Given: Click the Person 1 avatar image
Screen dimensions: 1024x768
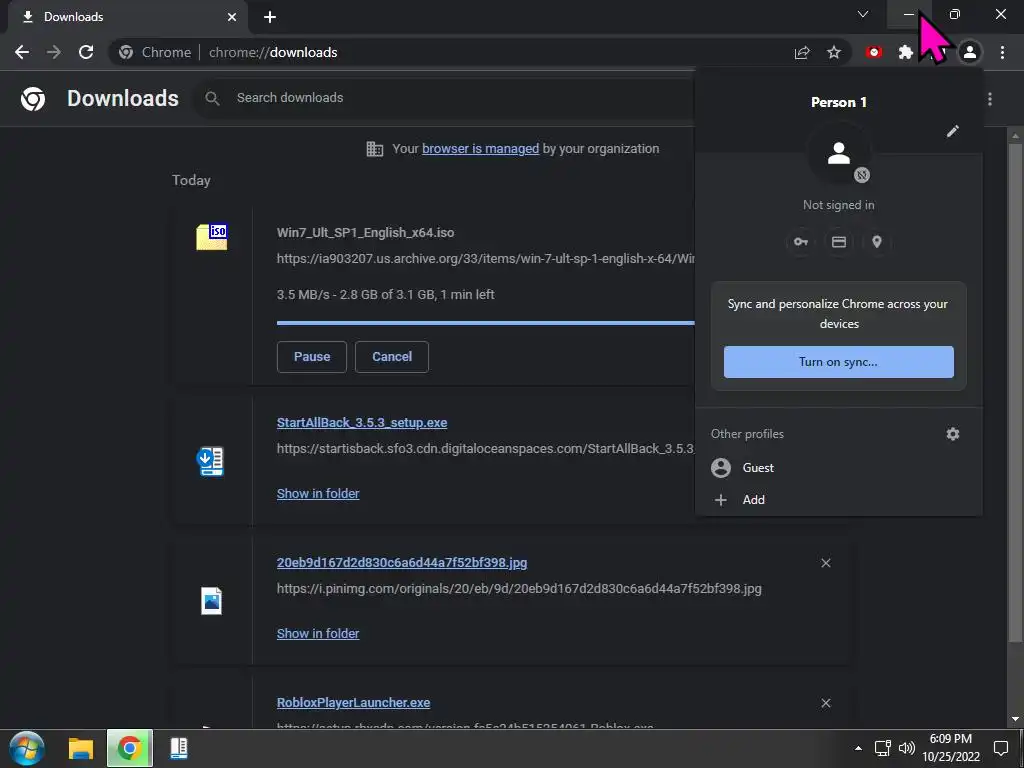Looking at the screenshot, I should [x=839, y=153].
